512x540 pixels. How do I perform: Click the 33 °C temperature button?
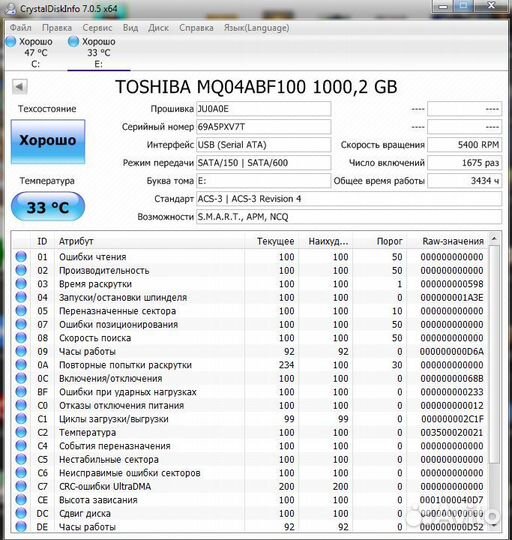click(48, 207)
